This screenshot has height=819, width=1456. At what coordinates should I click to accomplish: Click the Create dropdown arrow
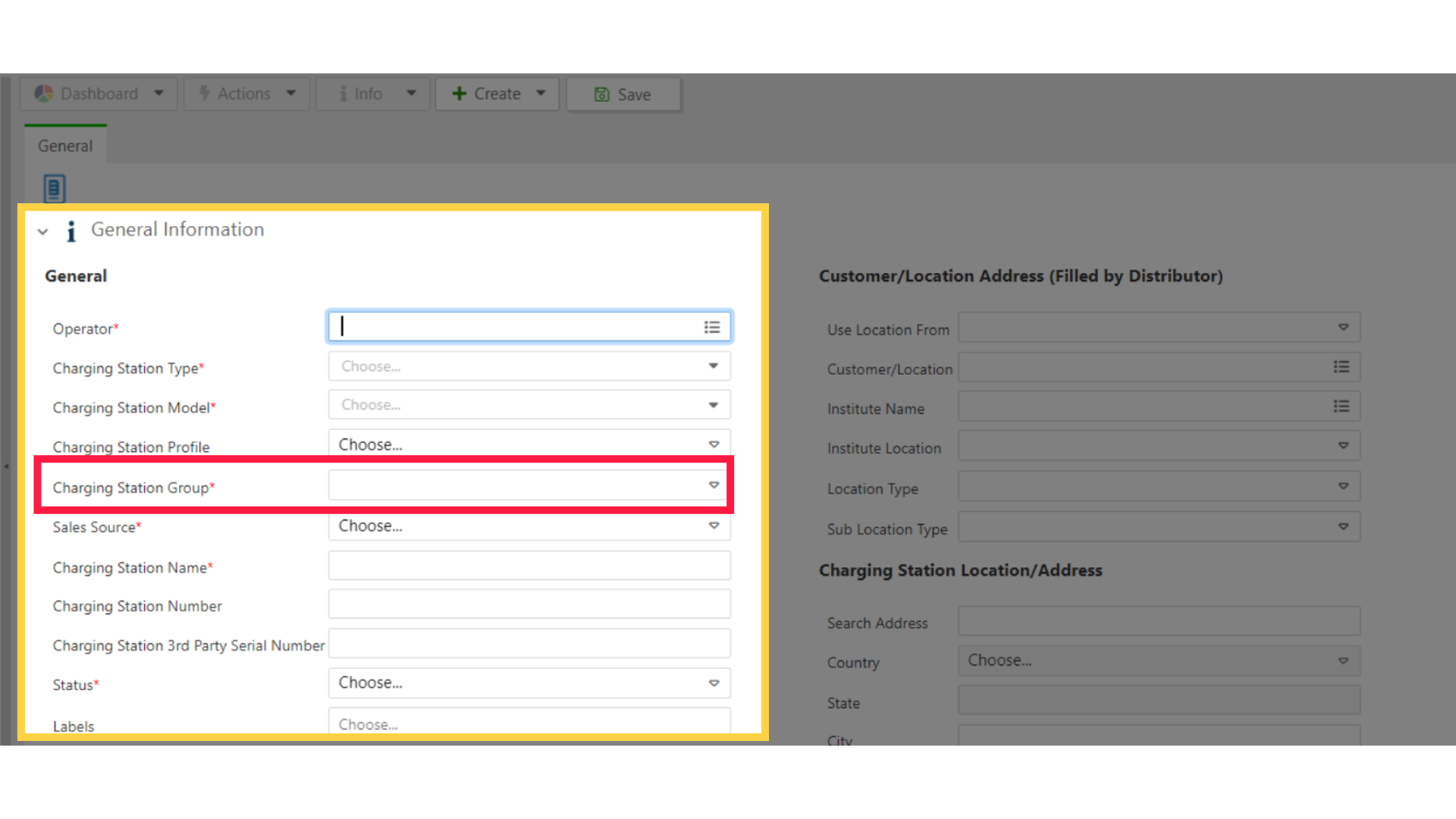[x=541, y=93]
